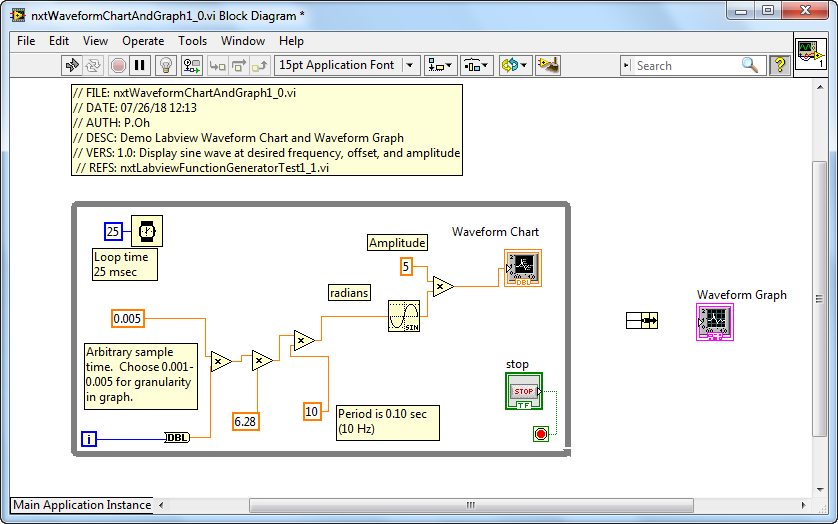Open the Help menu
Screen dimensions: 838x524
click(x=291, y=41)
